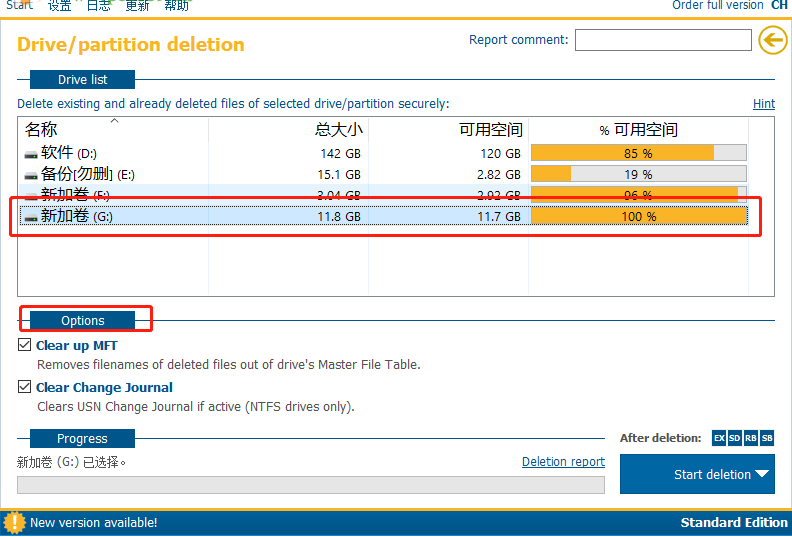Click the yellow back arrow icon

click(773, 40)
